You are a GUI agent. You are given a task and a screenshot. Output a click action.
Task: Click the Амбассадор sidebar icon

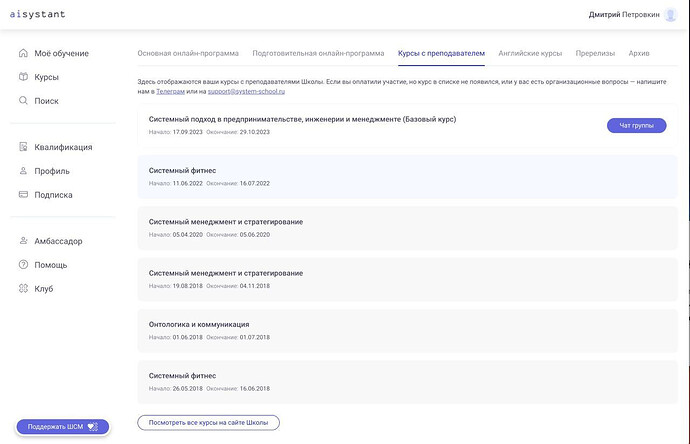click(x=23, y=241)
